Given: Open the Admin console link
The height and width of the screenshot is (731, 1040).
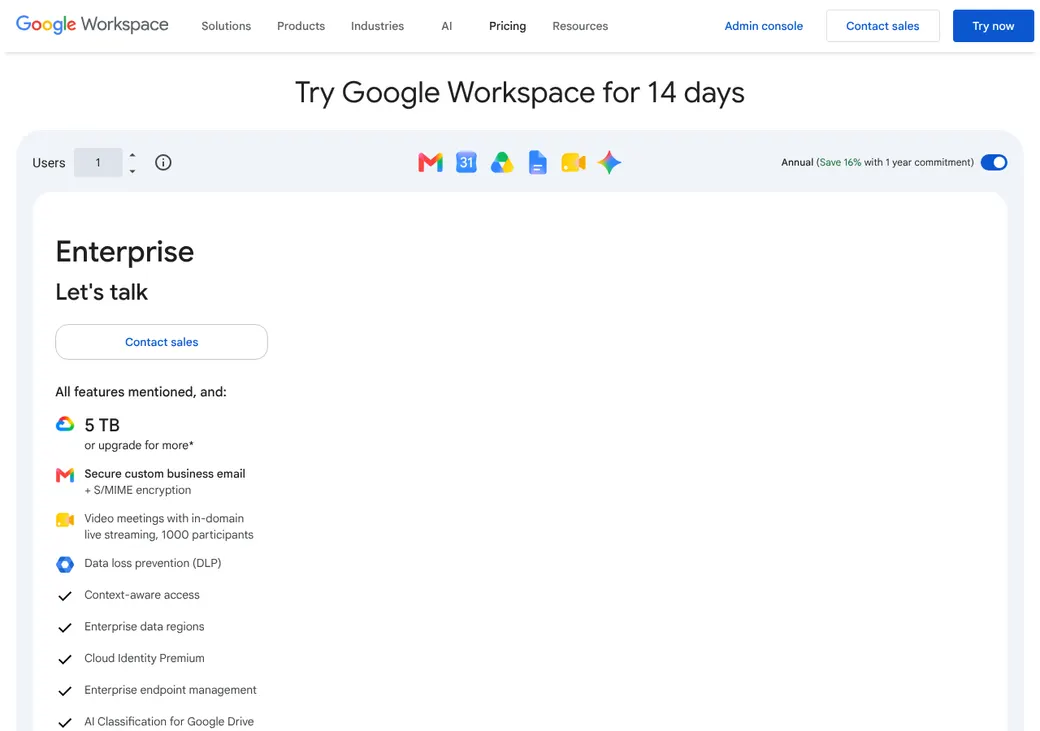Looking at the screenshot, I should pyautogui.click(x=763, y=26).
